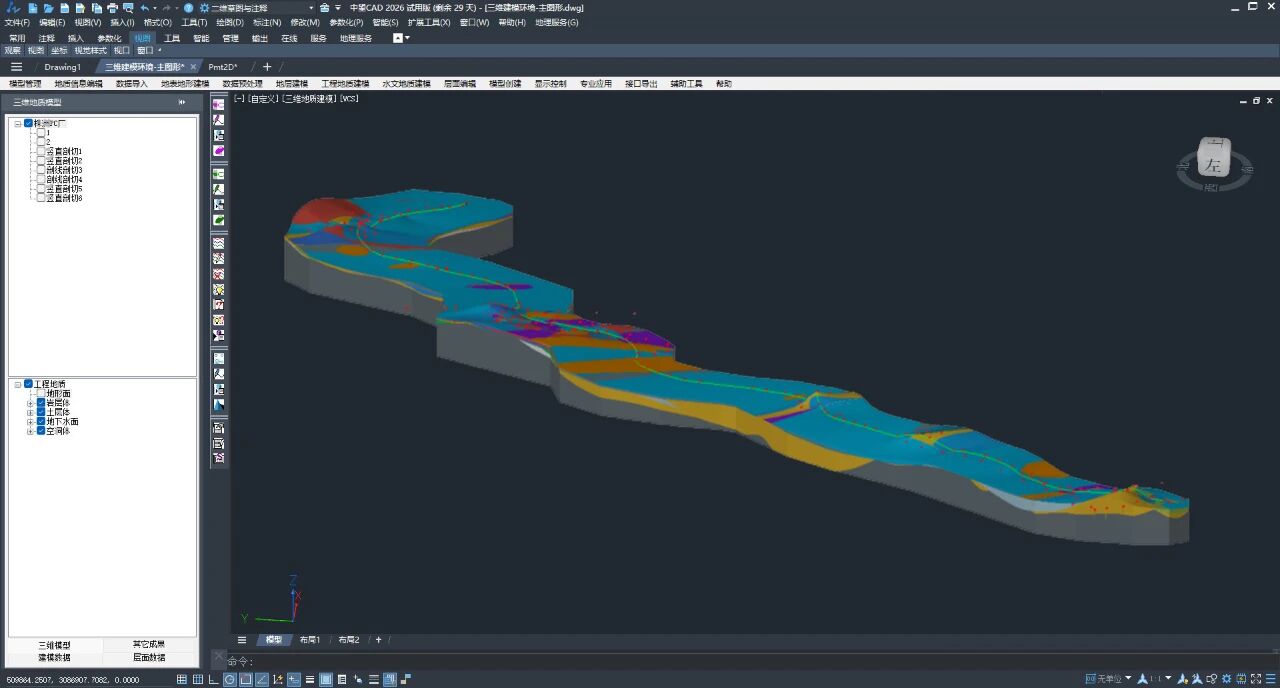1280x688 pixels.
Task: Collapse the 工程地质 tree node
Action: click(x=17, y=384)
